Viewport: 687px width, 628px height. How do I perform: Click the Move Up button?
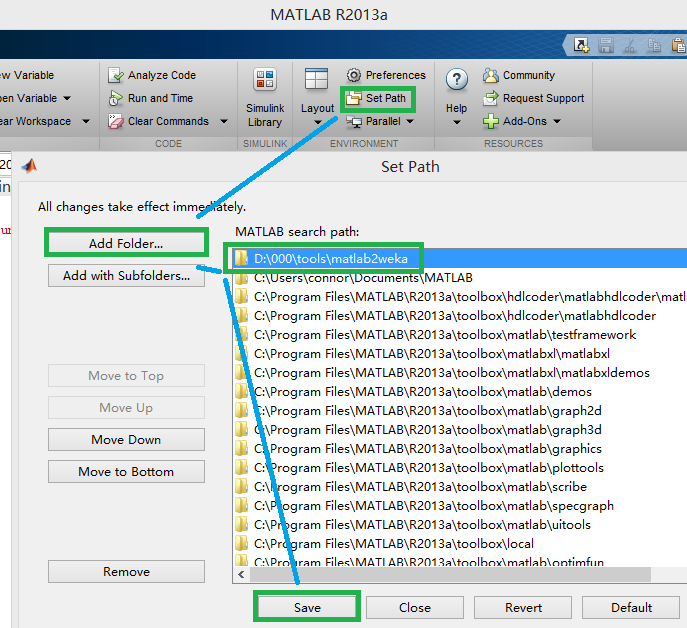tap(126, 408)
